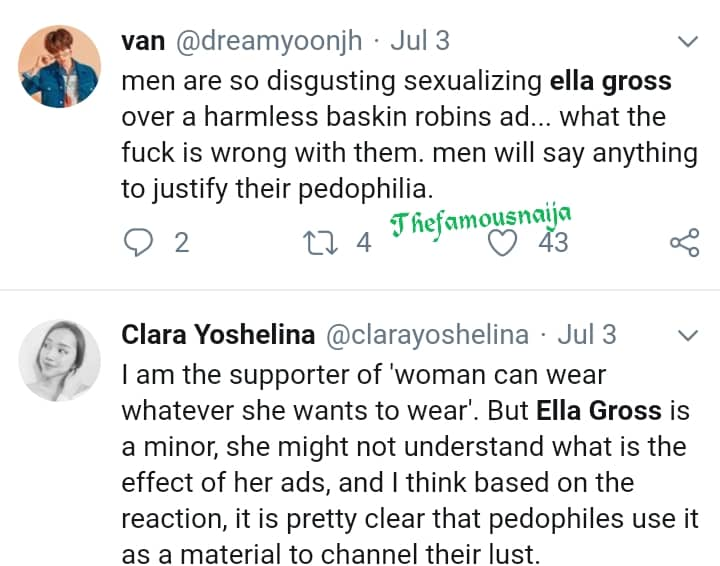Click the like count "43"
The image size is (720, 566).
point(552,243)
